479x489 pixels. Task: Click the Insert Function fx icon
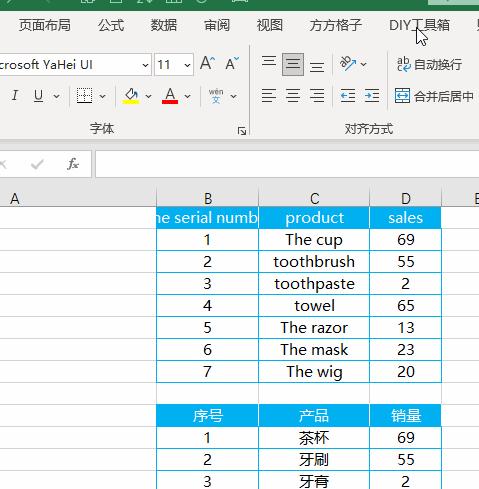(73, 164)
